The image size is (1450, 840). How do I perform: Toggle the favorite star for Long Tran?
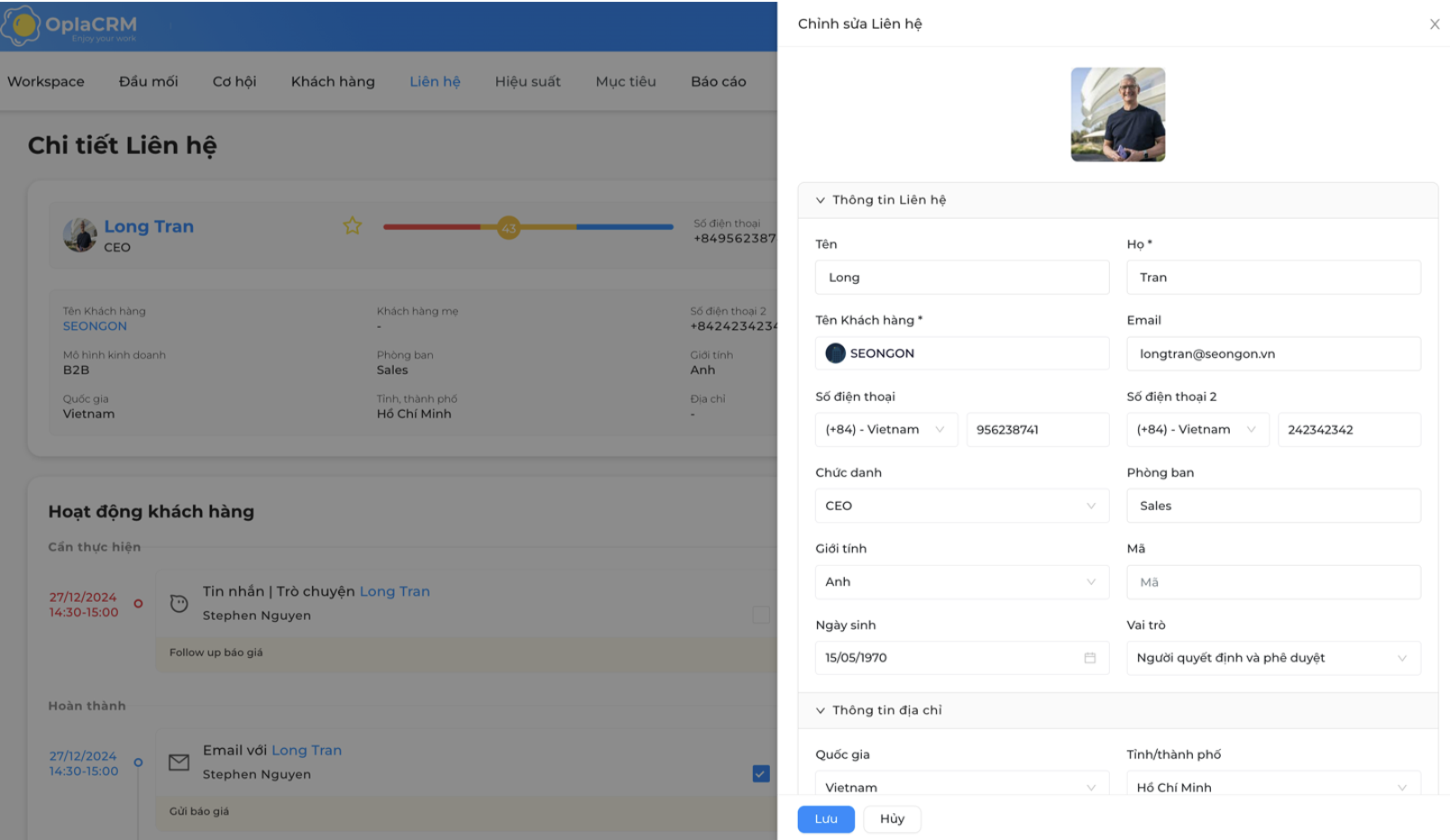pyautogui.click(x=353, y=225)
